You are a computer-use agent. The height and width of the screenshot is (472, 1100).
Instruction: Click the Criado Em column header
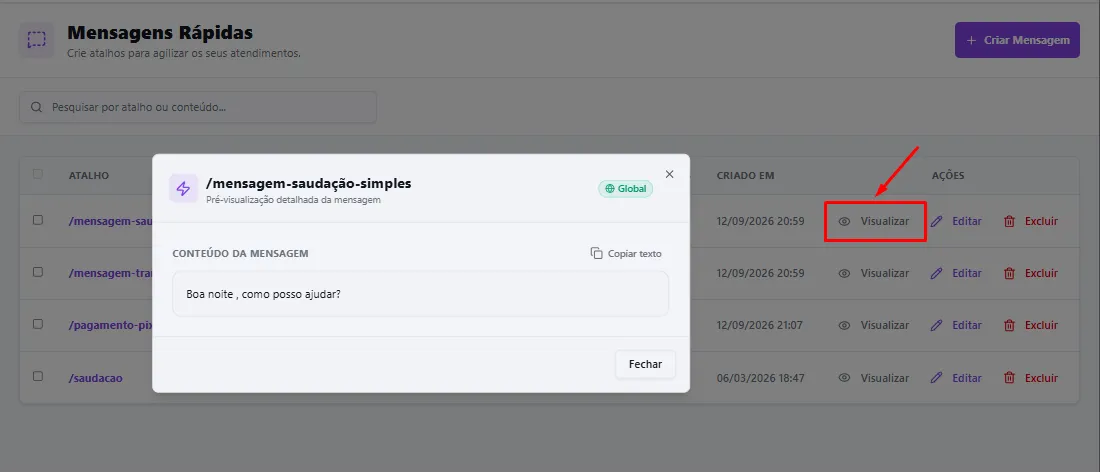click(x=745, y=175)
